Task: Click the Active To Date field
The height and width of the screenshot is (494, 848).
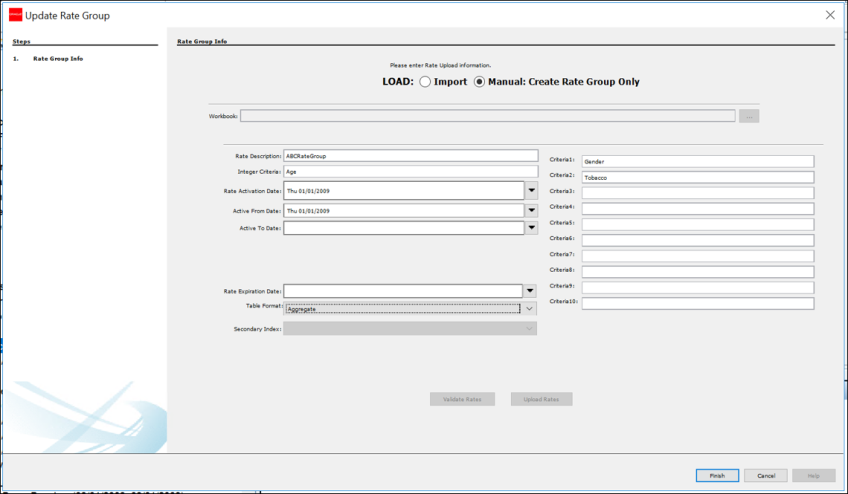Action: [403, 228]
